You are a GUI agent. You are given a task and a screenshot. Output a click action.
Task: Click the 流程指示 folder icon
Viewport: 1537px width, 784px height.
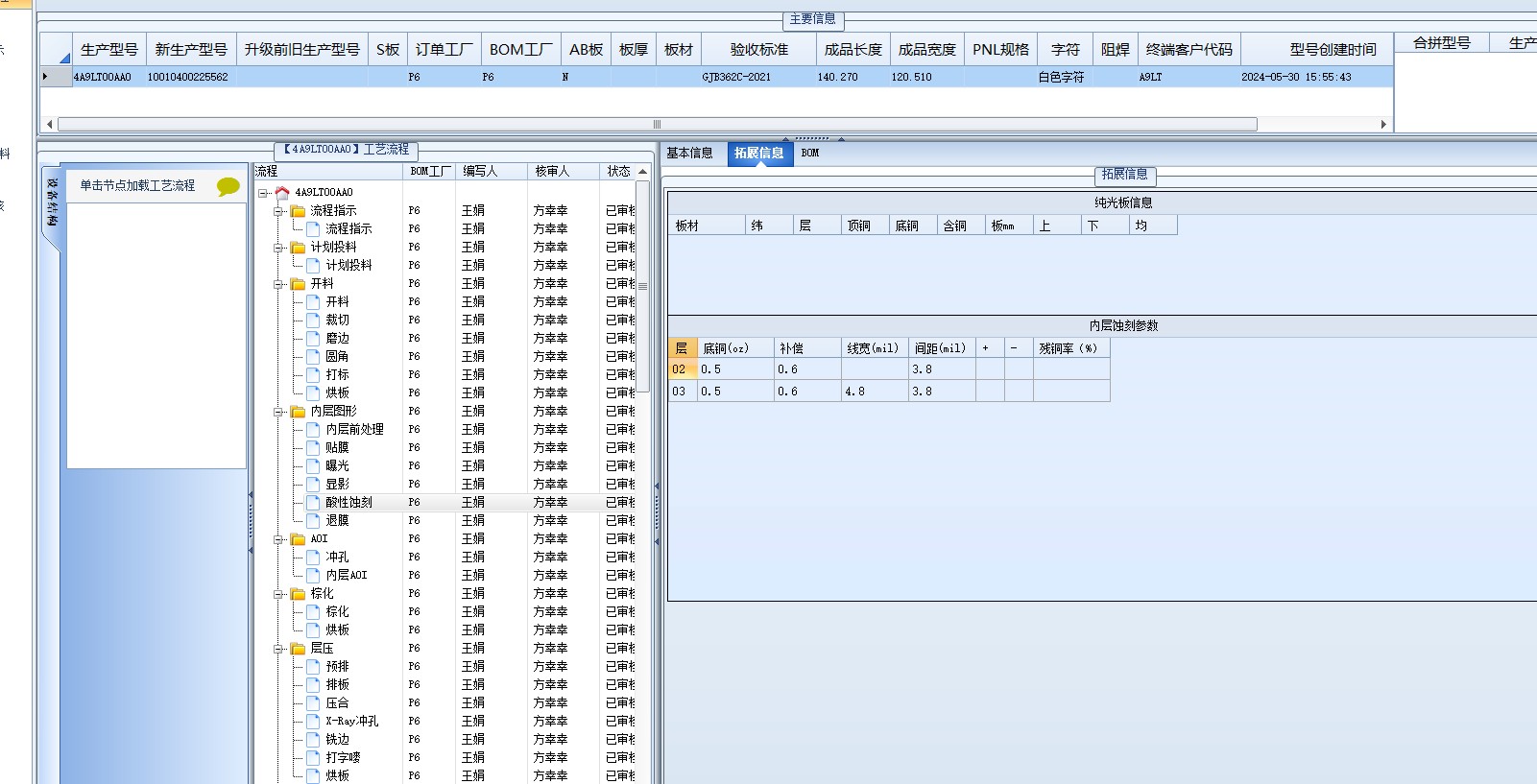[x=298, y=210]
